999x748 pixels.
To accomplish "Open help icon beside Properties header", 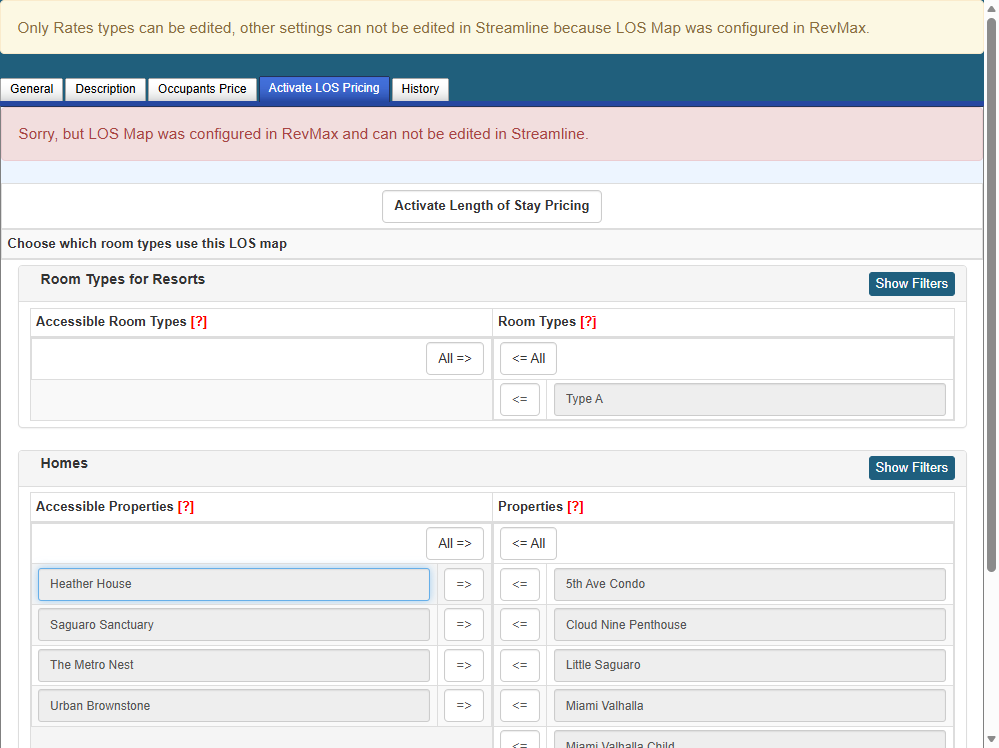I will tap(575, 507).
